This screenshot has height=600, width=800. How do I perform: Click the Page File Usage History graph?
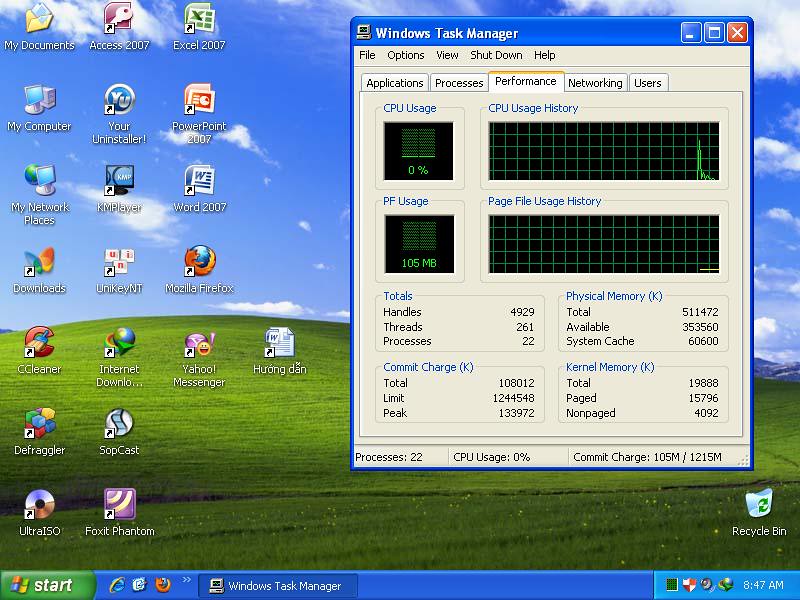[x=604, y=244]
